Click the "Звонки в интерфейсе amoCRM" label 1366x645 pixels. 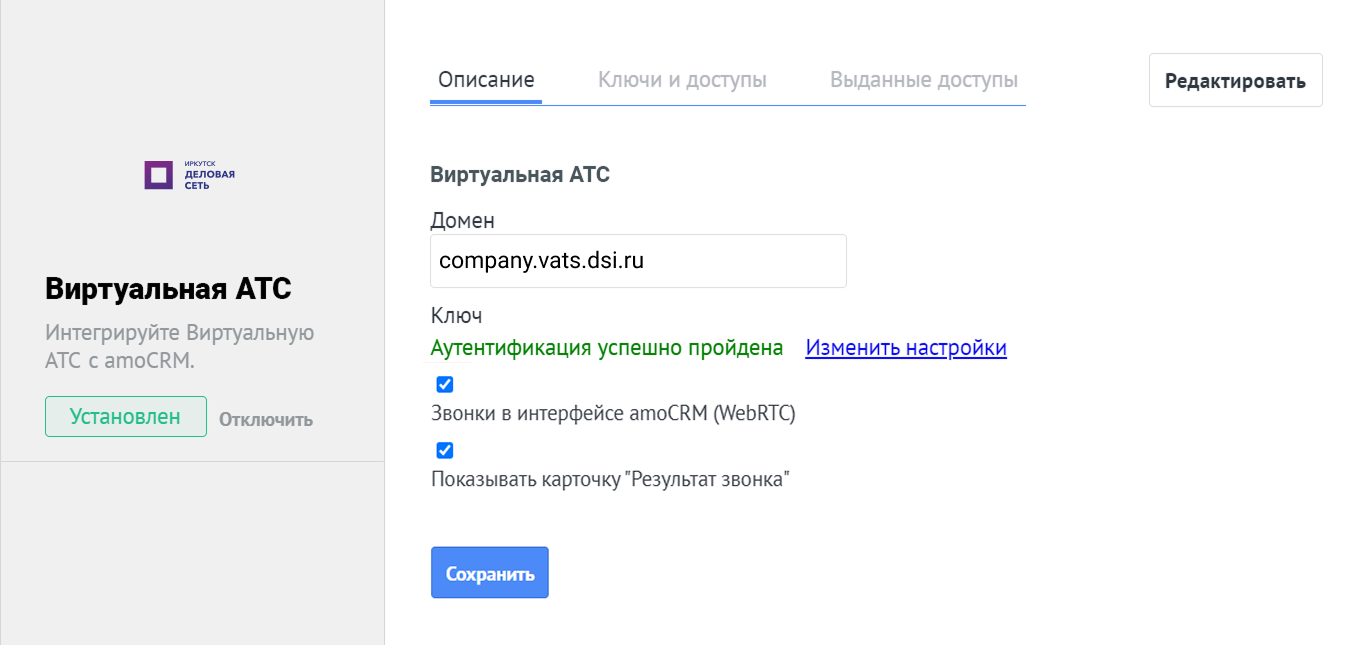tap(613, 414)
